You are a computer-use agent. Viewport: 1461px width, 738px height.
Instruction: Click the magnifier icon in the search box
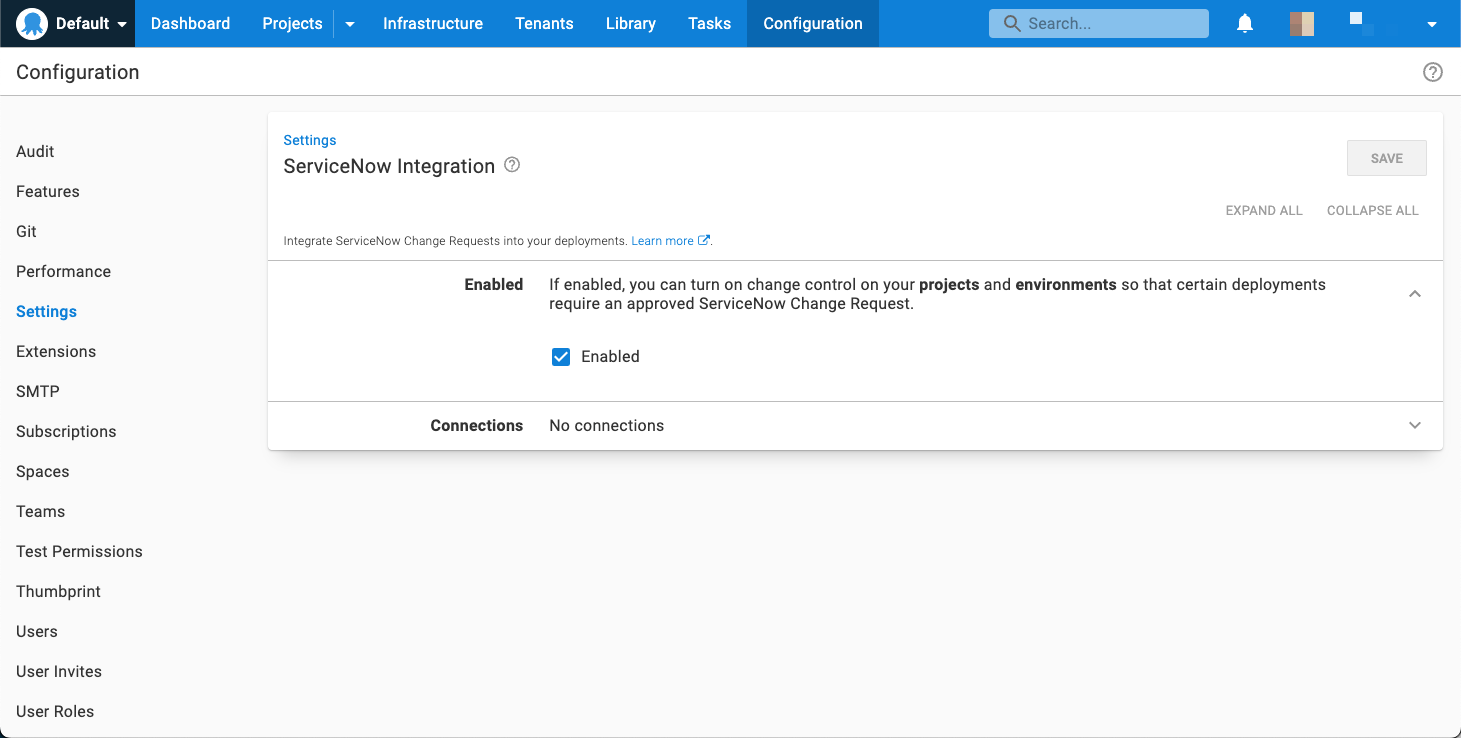[1012, 23]
